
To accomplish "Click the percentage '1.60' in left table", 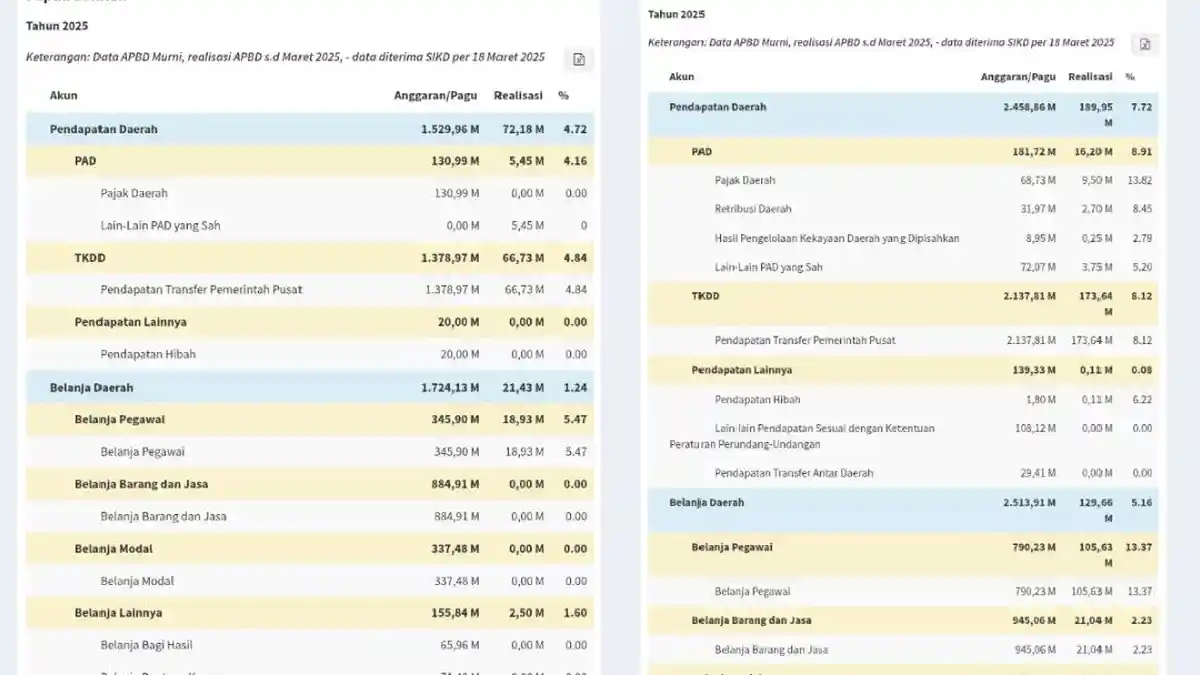I will pos(575,613).
